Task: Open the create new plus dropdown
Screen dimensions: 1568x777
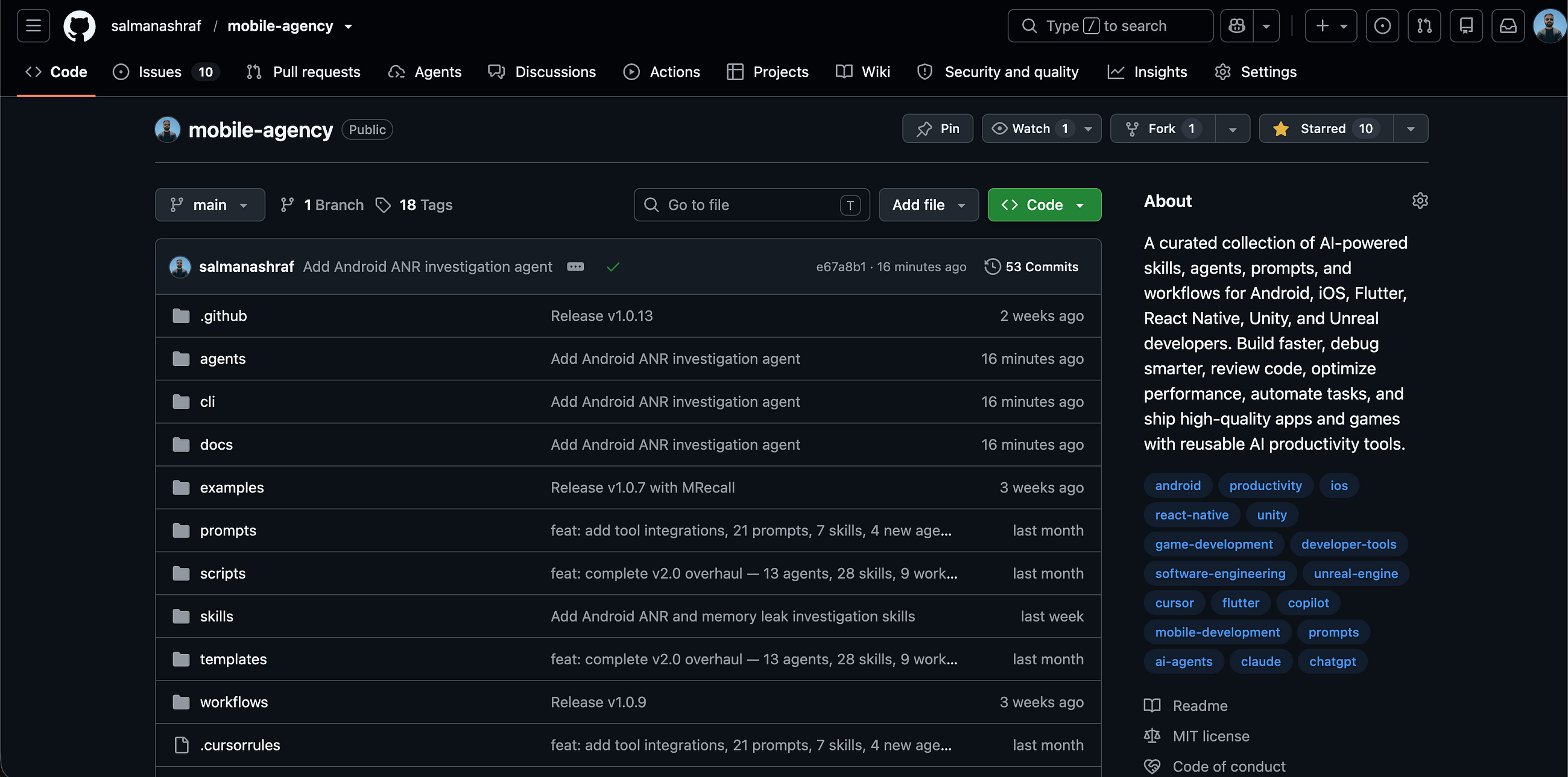Action: 1331,25
